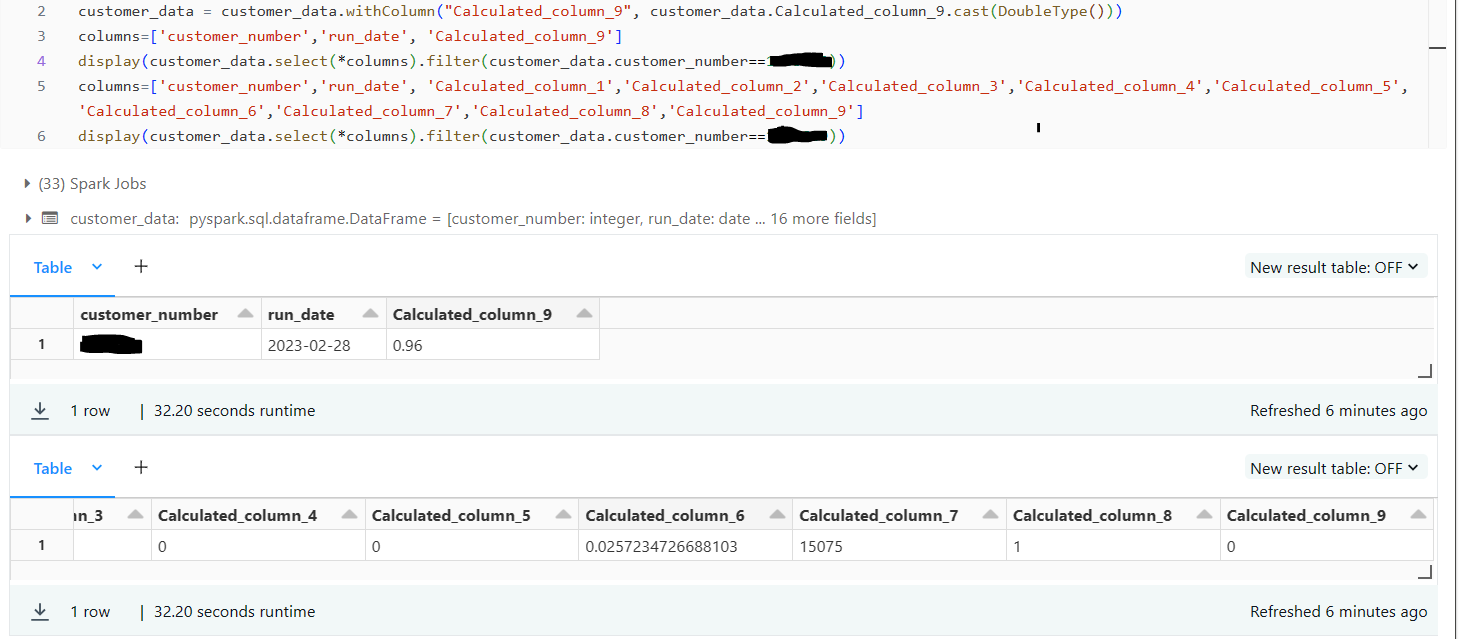Download first table results icon

(x=41, y=411)
